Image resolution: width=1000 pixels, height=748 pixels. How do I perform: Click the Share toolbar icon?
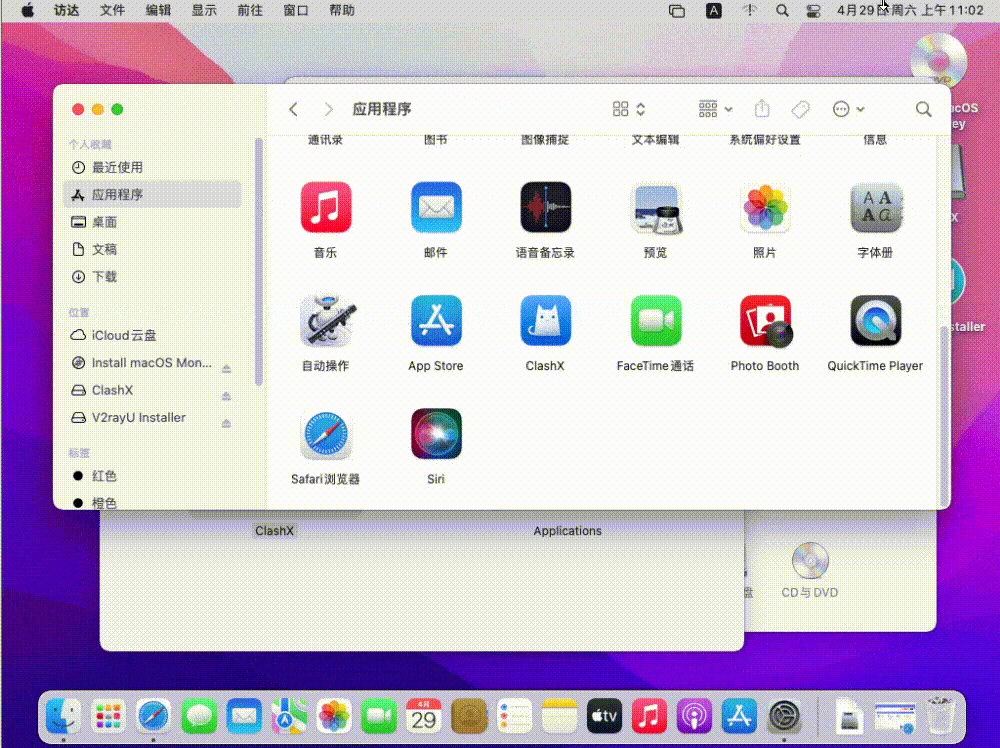click(x=762, y=109)
